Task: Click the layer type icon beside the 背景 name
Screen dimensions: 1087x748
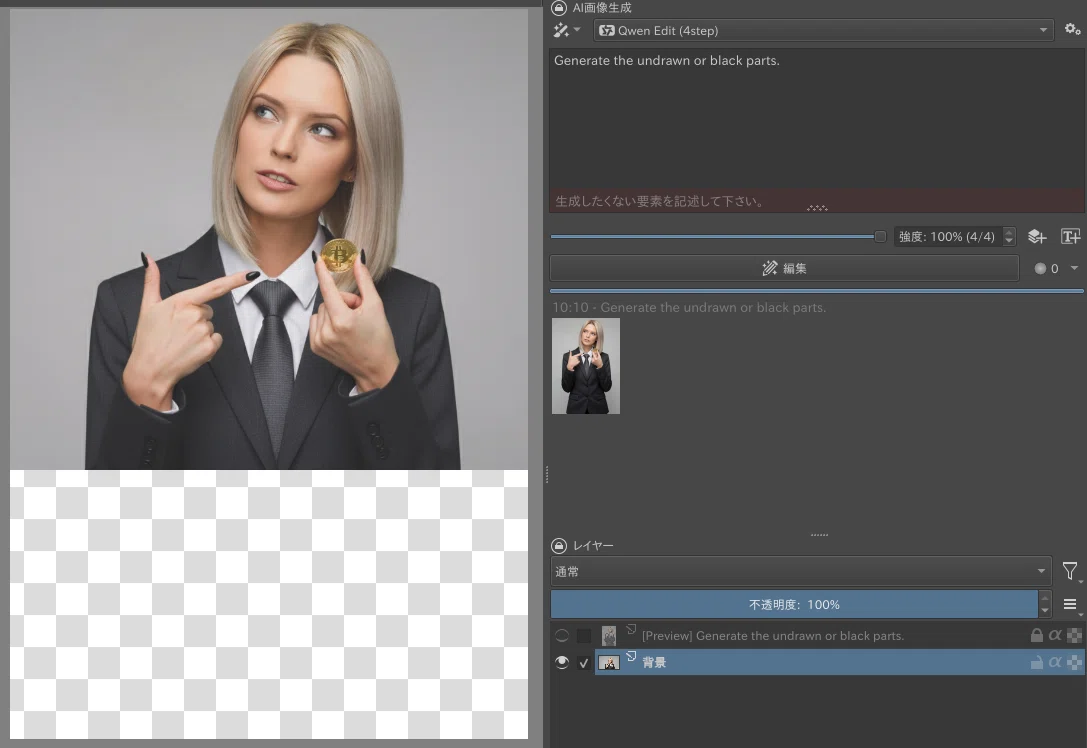Action: [631, 656]
